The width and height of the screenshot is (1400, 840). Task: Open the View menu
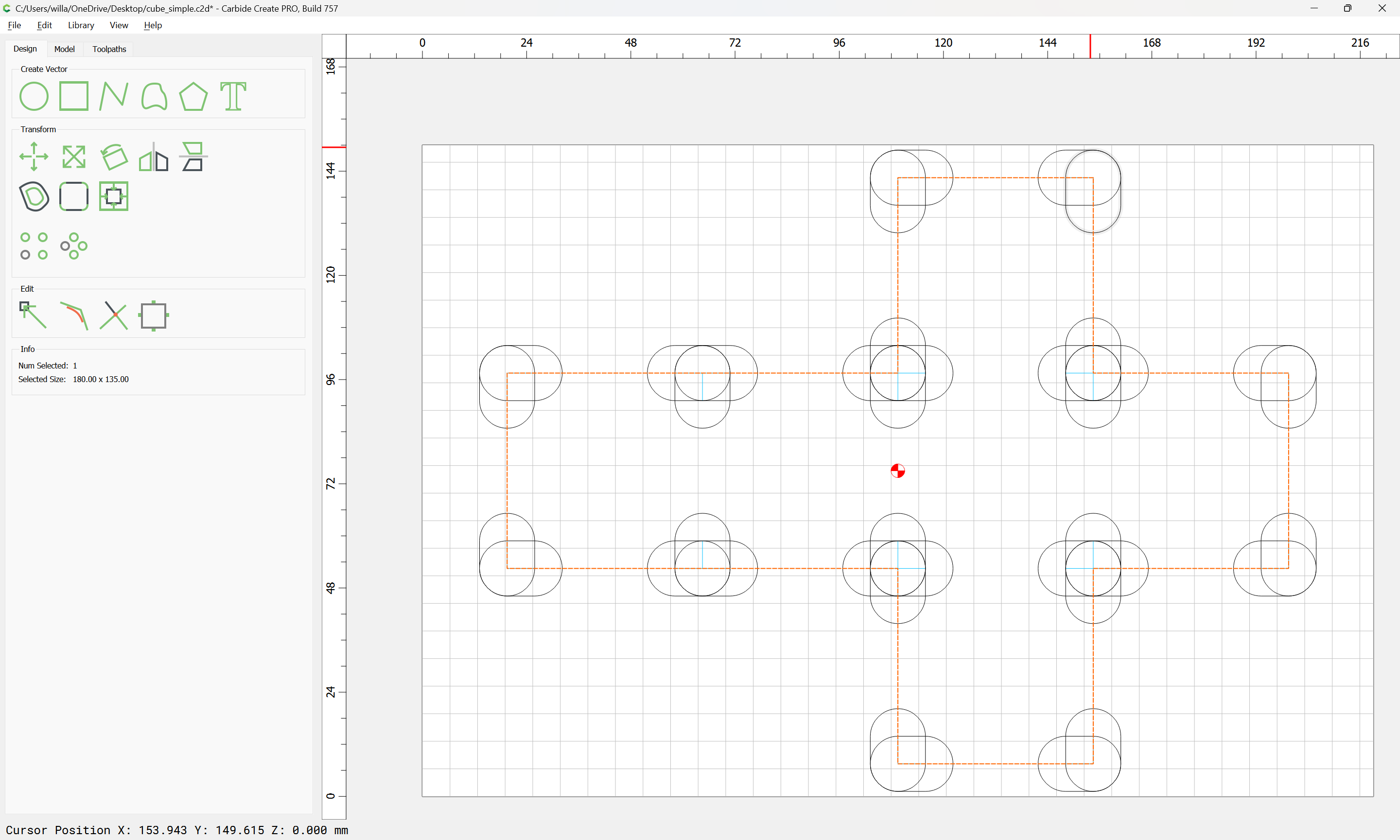tap(119, 25)
